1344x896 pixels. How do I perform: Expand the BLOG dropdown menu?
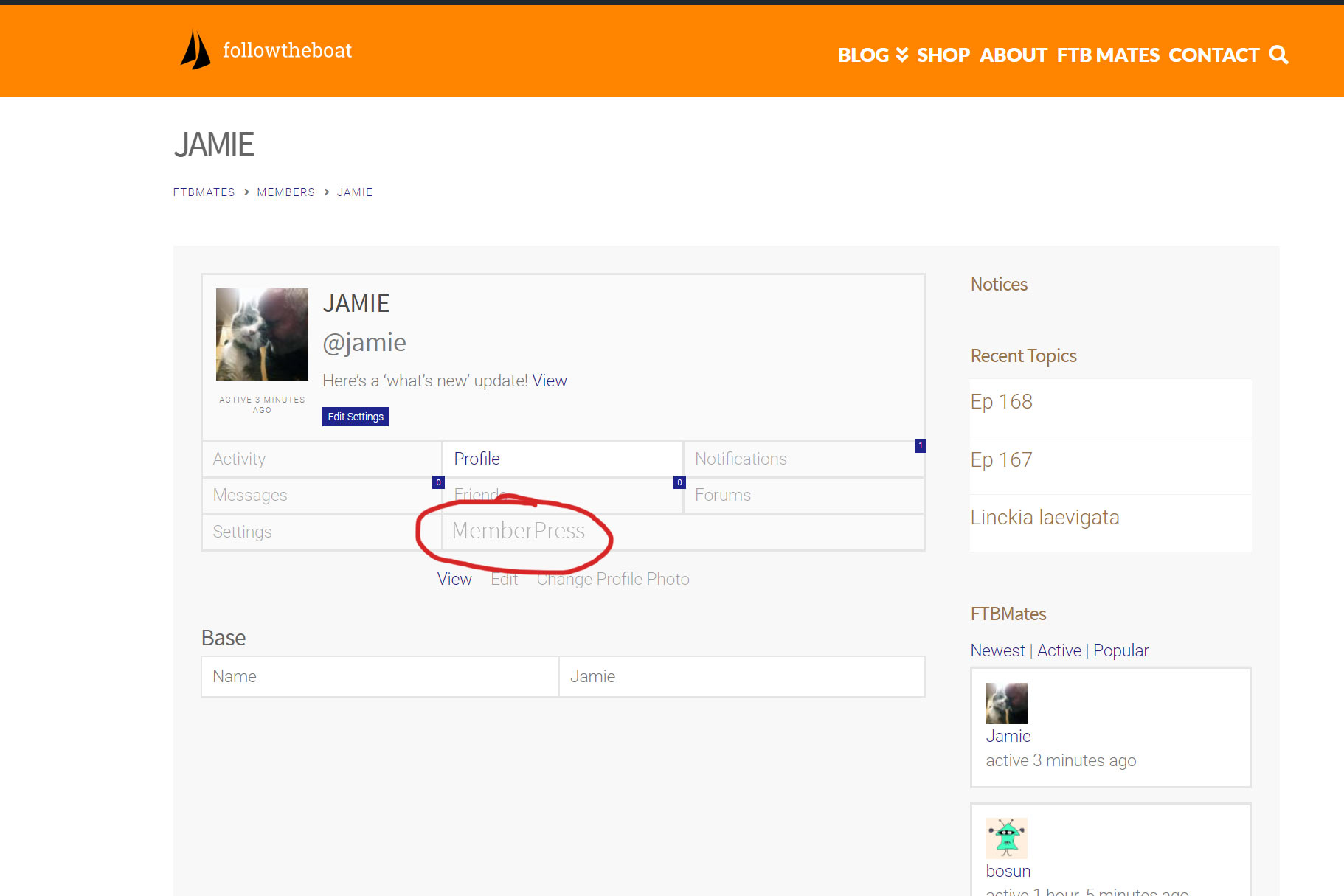pyautogui.click(x=873, y=55)
